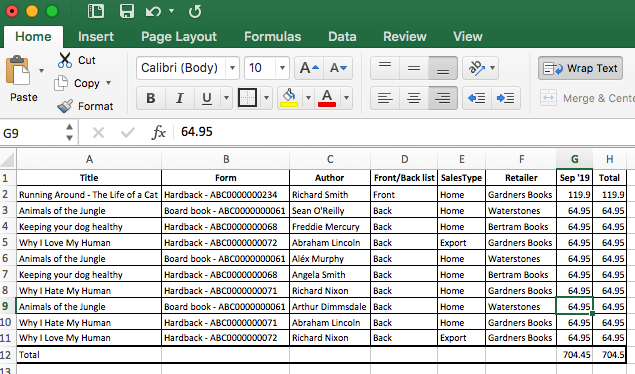Click the Paste clipboard icon
Image resolution: width=635 pixels, height=374 pixels.
click(x=18, y=70)
